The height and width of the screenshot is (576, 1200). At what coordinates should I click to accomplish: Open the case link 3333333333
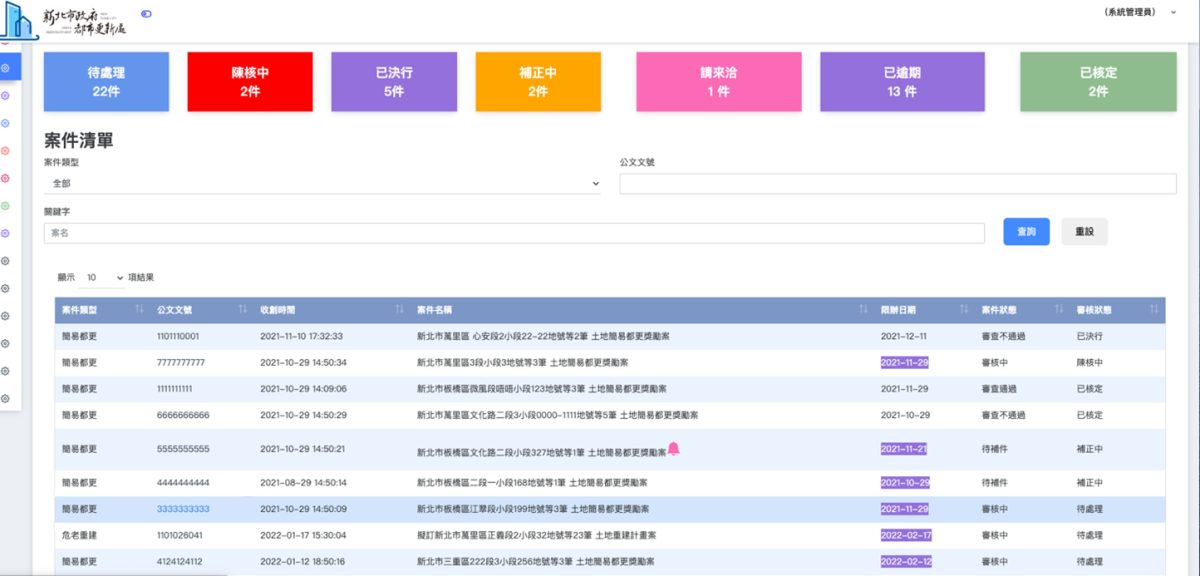coord(183,509)
